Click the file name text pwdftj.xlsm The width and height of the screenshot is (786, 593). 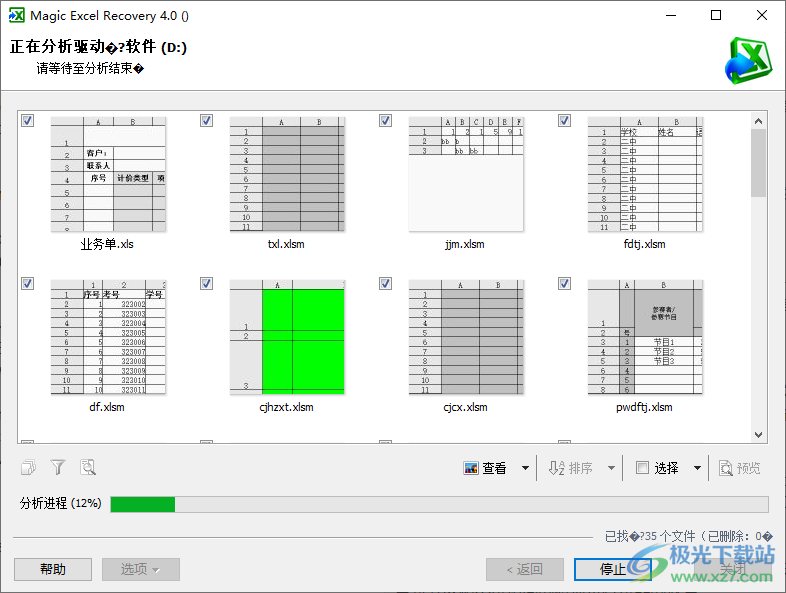click(644, 408)
